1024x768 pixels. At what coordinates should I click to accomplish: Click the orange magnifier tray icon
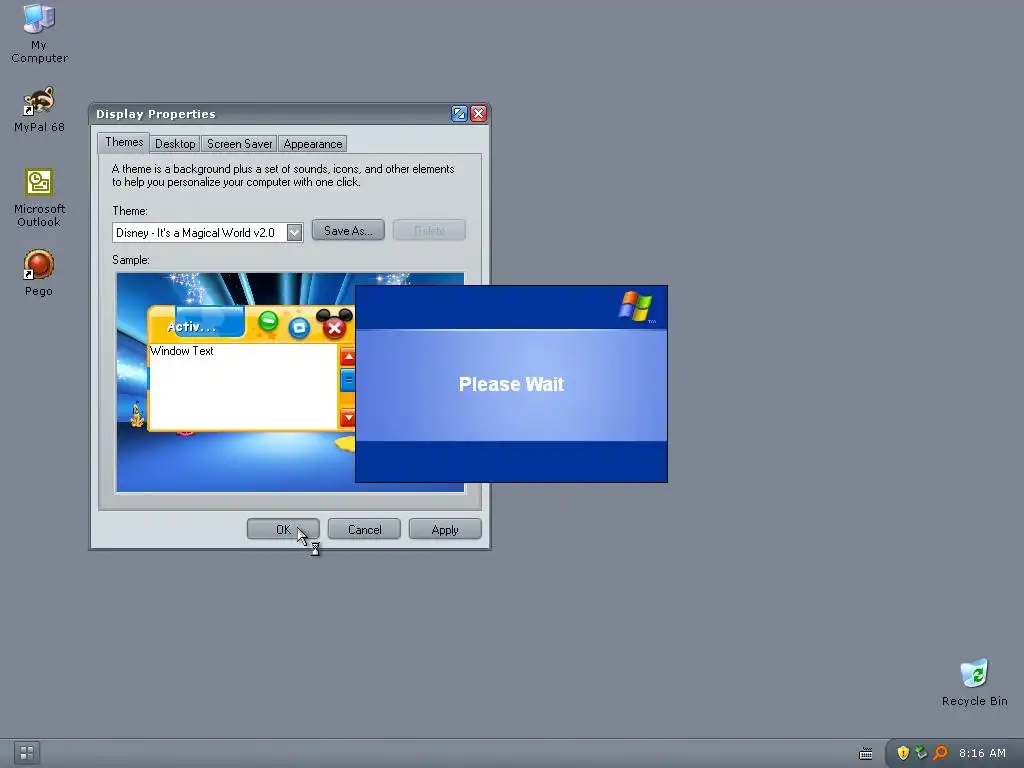[x=940, y=753]
